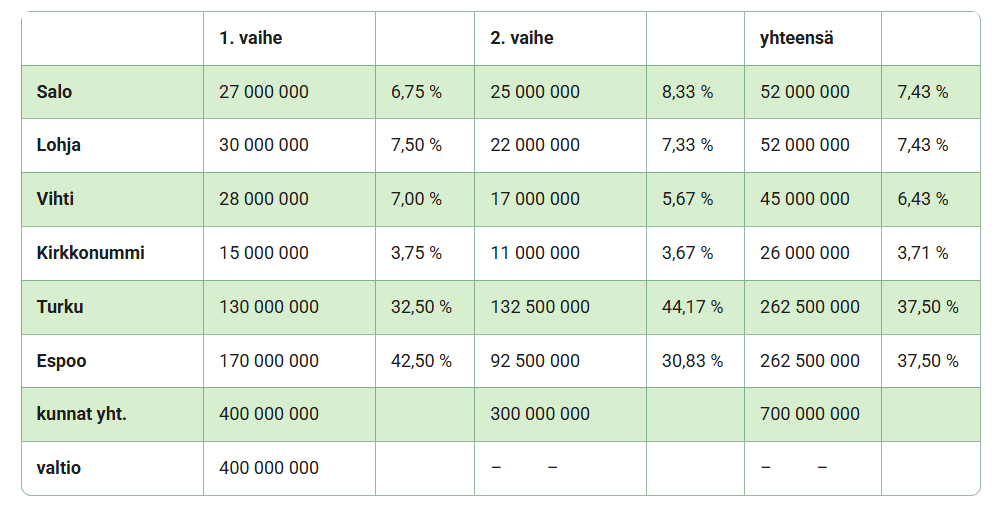Screen dimensions: 1000x511
Task: Click the 3,71 % Kirkkonummi total percentage
Action: pyautogui.click(x=922, y=253)
